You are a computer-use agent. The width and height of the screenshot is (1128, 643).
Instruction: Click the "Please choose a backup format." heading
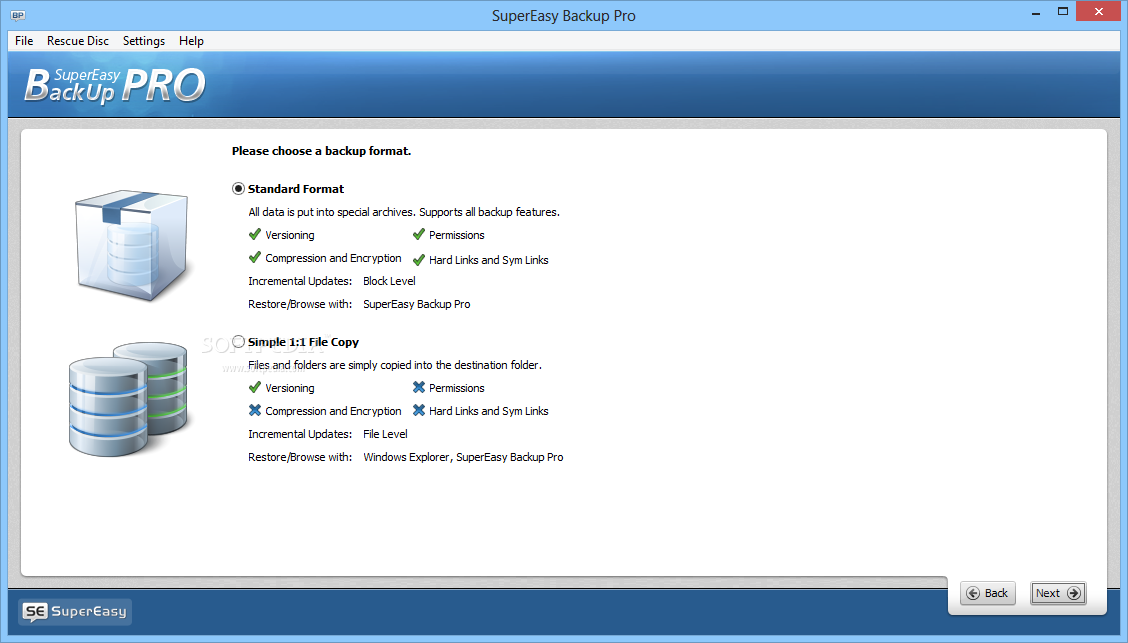322,151
